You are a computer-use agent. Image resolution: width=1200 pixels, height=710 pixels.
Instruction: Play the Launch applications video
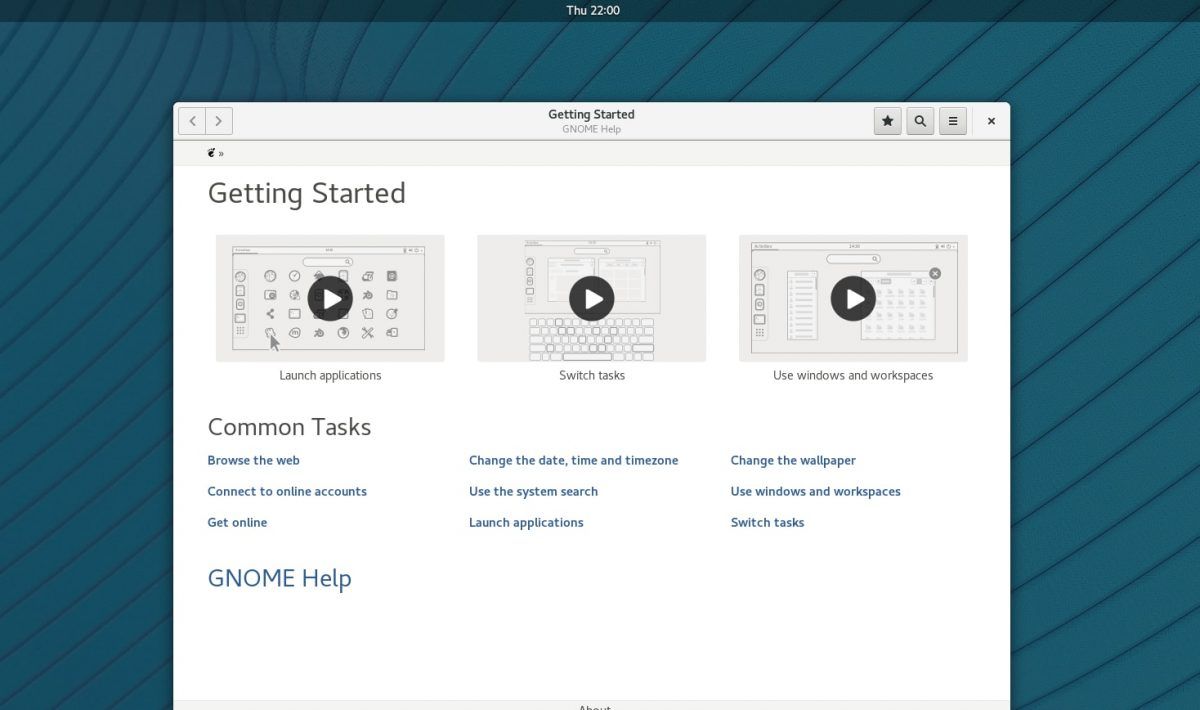coord(330,298)
